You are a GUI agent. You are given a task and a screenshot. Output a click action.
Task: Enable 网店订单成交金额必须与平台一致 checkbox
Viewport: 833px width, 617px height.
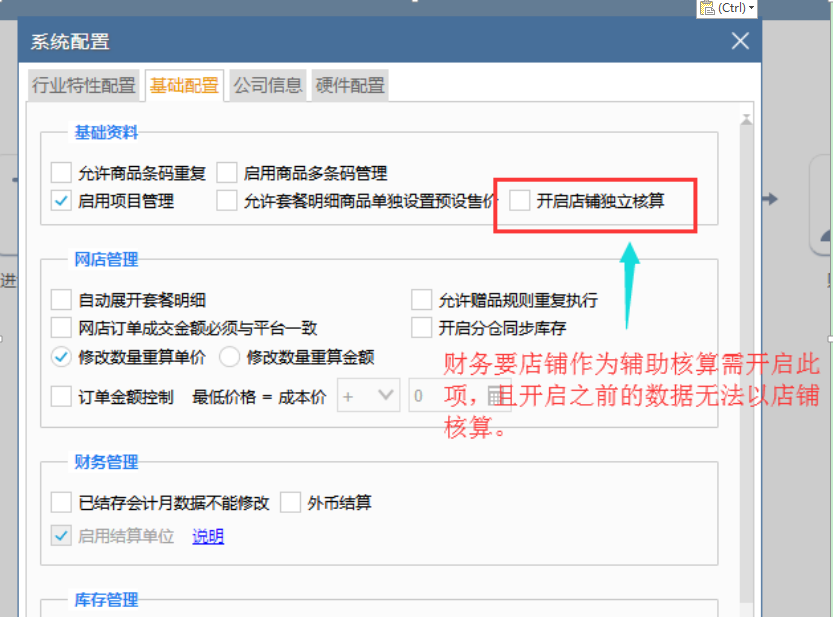[61, 328]
